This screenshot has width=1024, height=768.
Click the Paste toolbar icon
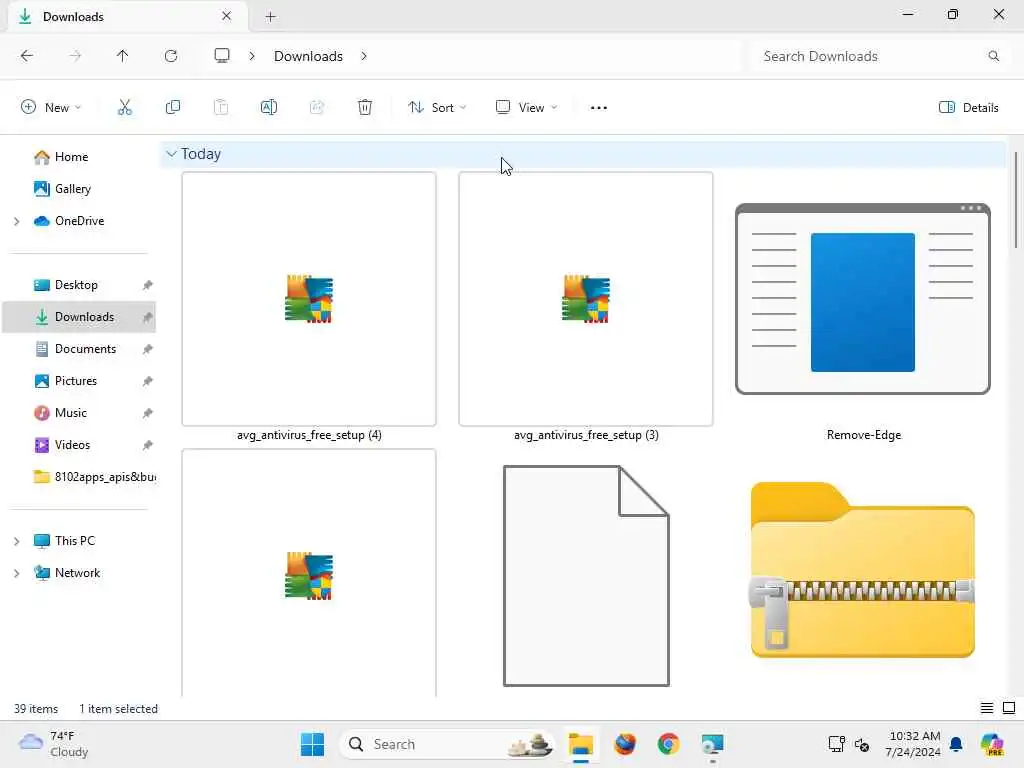tap(221, 107)
